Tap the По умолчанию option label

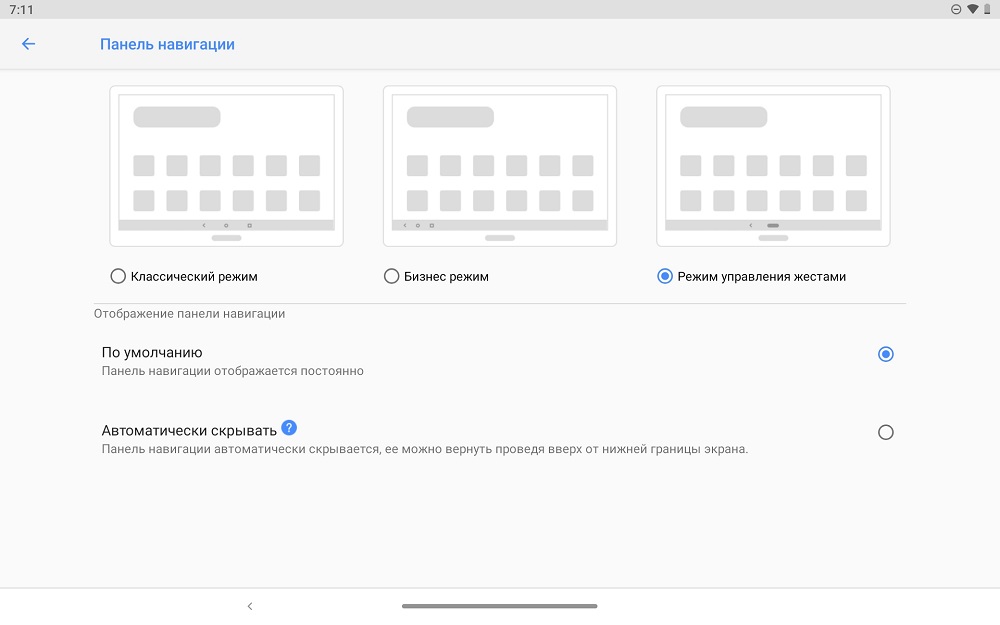pos(152,352)
